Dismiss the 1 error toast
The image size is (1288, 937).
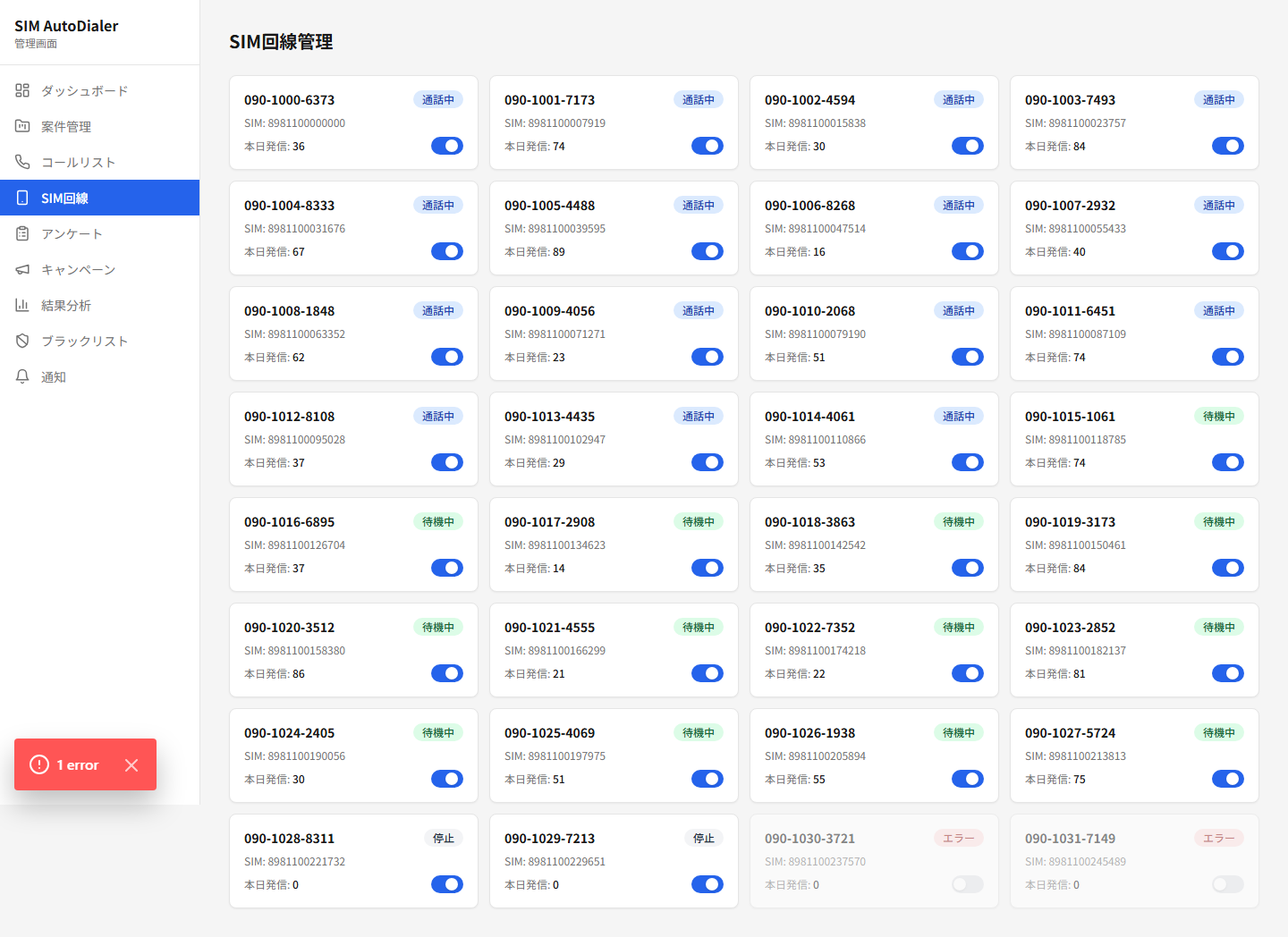click(x=131, y=764)
